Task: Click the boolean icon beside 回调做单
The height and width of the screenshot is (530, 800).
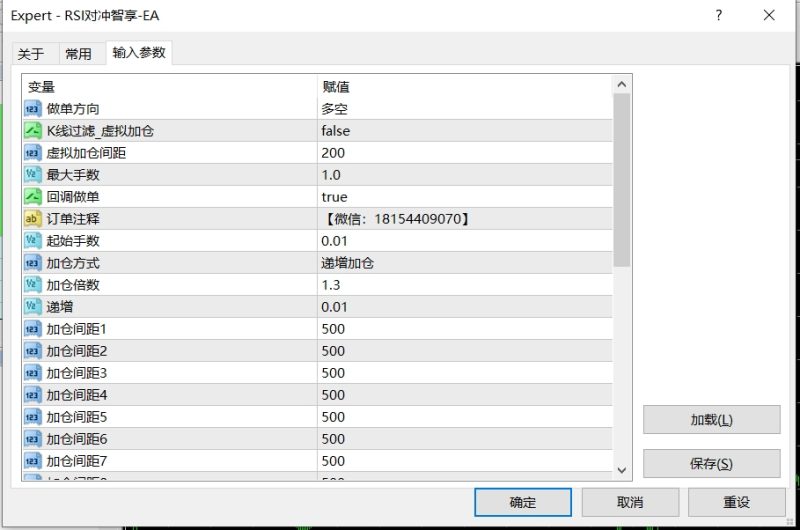Action: [x=32, y=197]
